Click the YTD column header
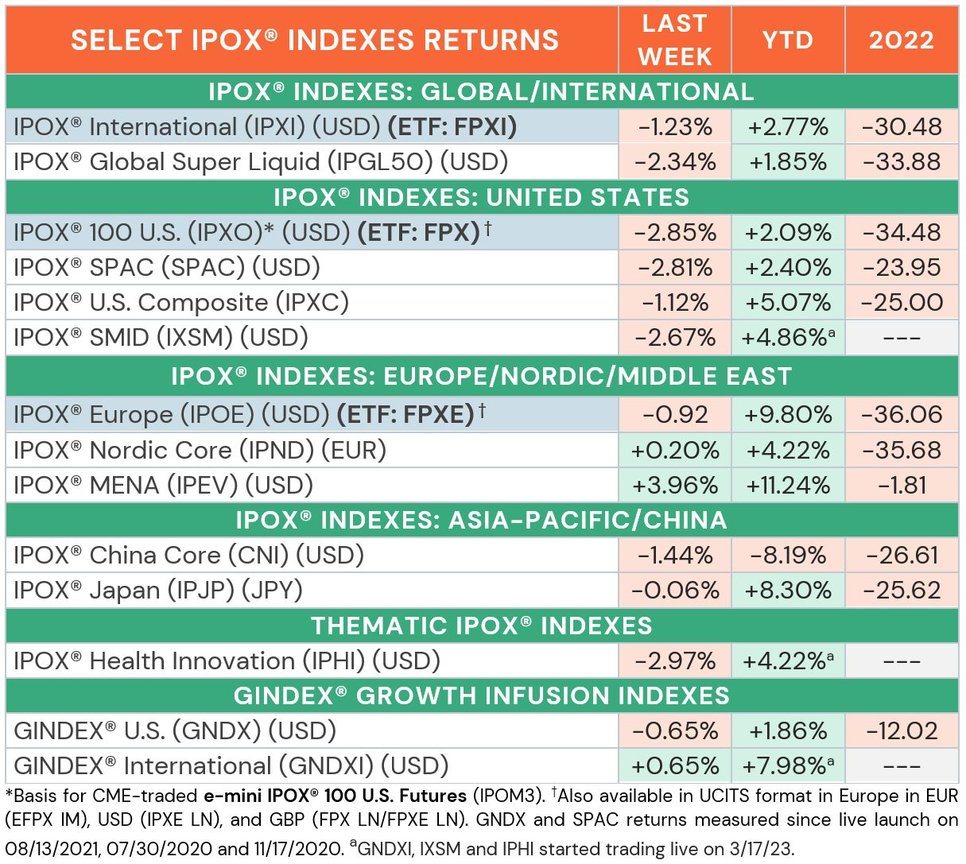Image resolution: width=966 pixels, height=864 pixels. click(x=787, y=39)
